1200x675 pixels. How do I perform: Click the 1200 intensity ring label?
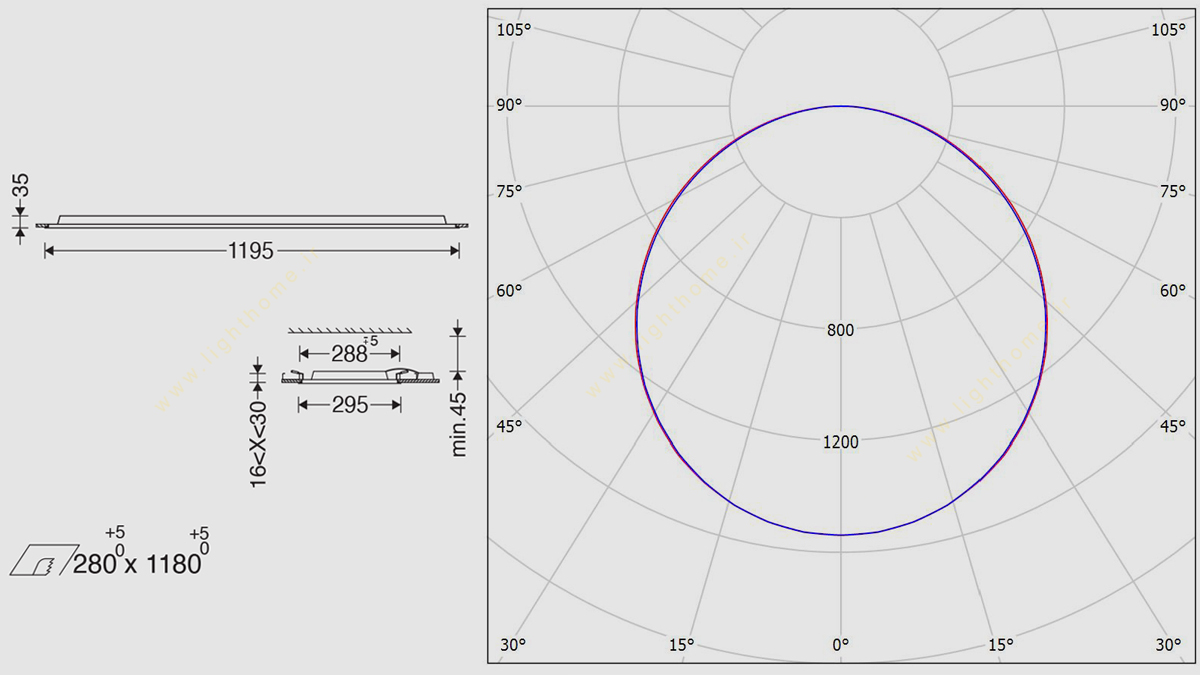(840, 442)
